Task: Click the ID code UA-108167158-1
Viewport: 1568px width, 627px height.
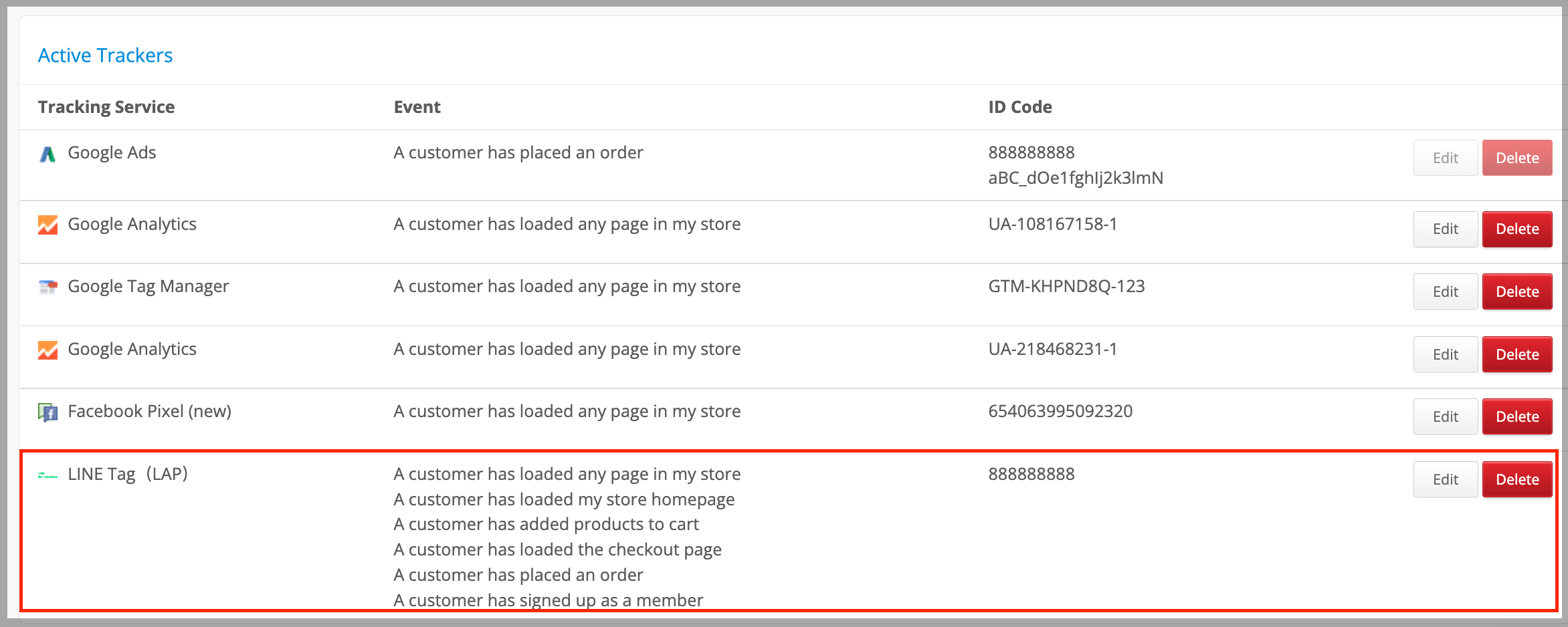Action: tap(1053, 224)
